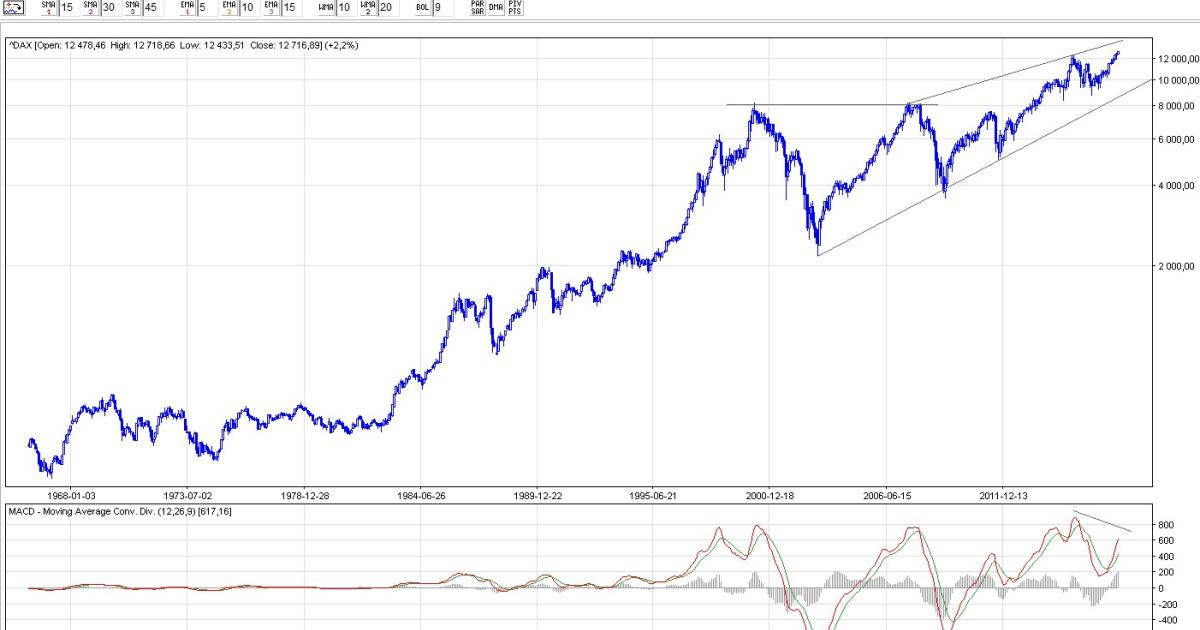Click the EMA 1 period field showing 5
The height and width of the screenshot is (630, 1200).
pos(203,7)
